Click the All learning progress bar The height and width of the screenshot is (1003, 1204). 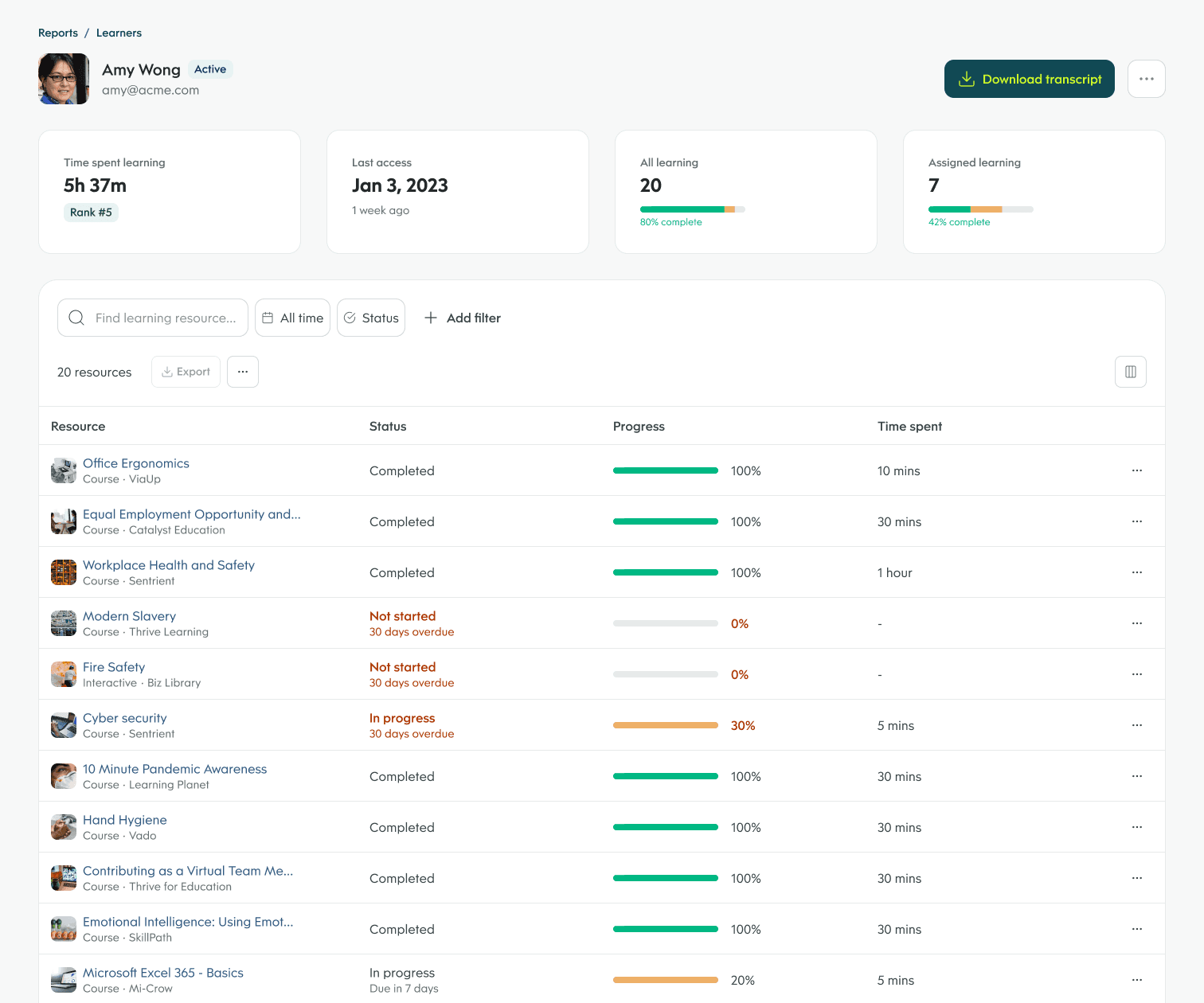(692, 209)
